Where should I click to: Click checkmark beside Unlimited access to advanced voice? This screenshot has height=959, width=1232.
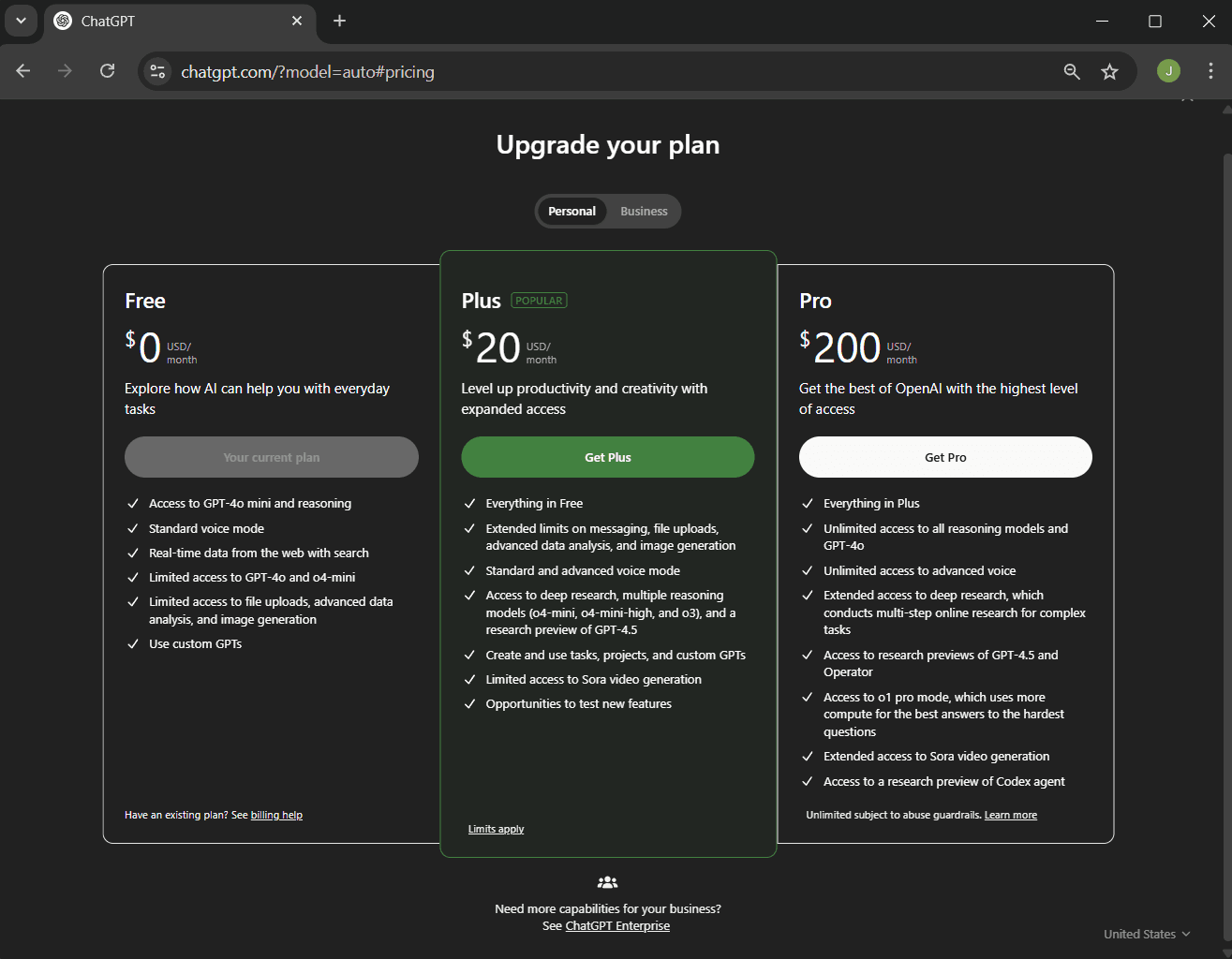[807, 570]
